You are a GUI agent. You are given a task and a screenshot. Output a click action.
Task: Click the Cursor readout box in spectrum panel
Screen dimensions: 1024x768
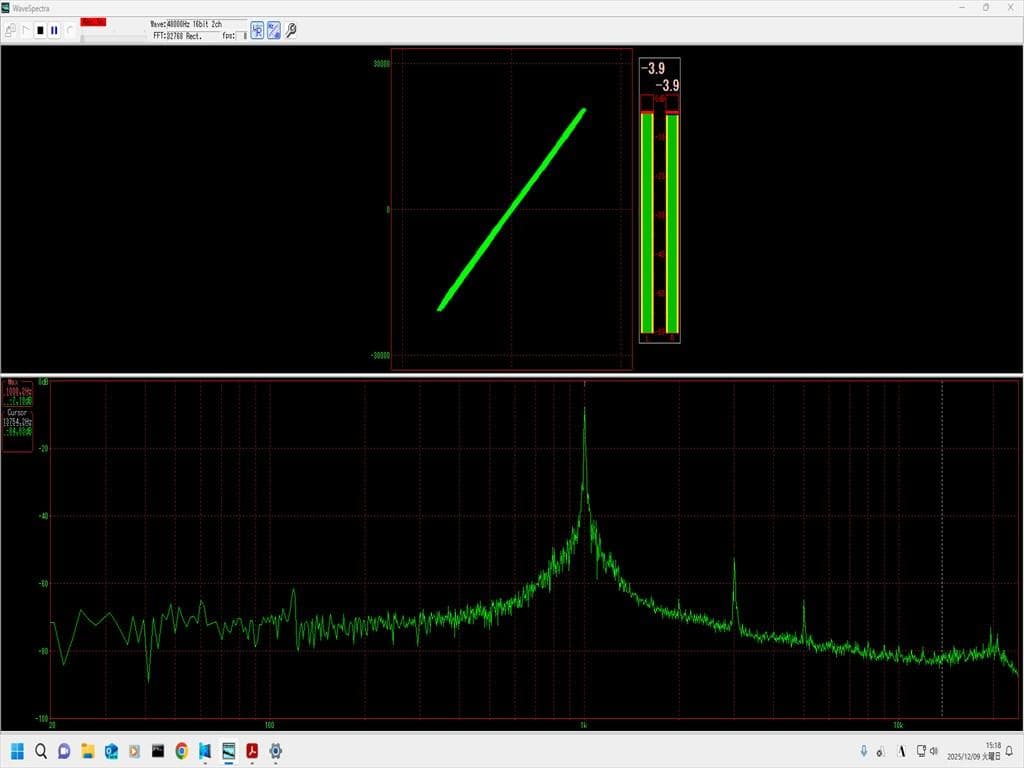click(x=17, y=424)
